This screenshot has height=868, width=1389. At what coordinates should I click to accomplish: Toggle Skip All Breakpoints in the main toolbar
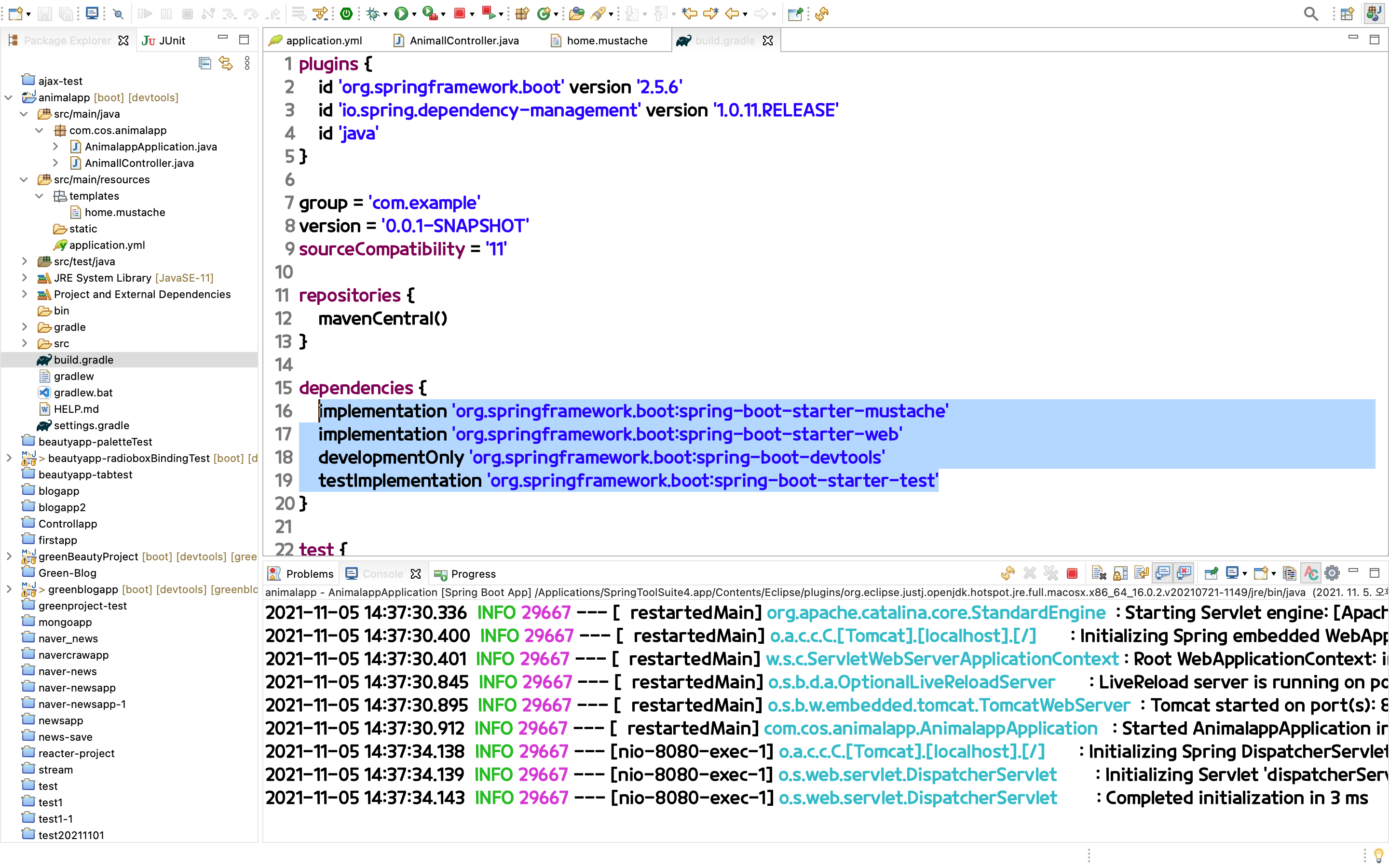[118, 13]
